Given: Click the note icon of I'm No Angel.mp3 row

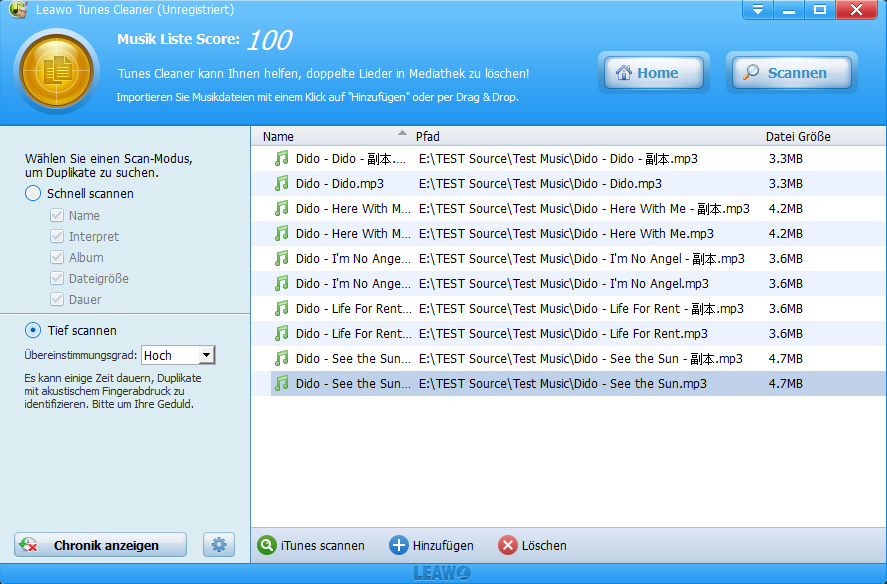Looking at the screenshot, I should (x=281, y=283).
